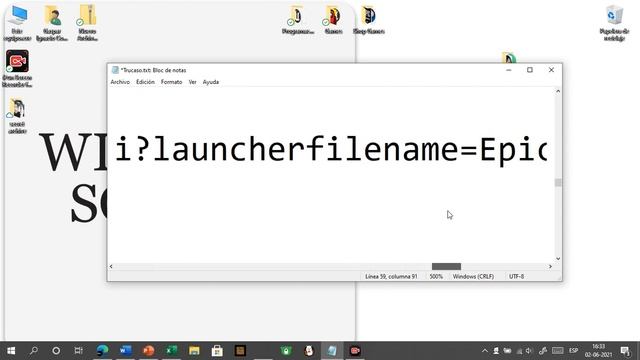Open Cortana circle on the taskbar
The image size is (640, 360).
pos(56,351)
